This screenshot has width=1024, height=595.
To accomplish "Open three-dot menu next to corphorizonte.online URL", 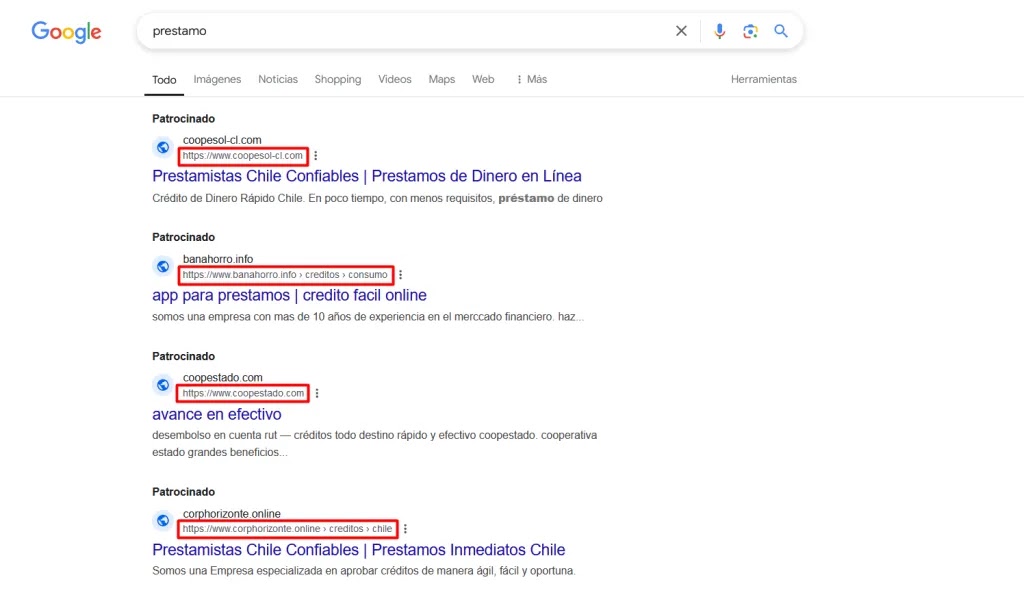I will pos(405,528).
